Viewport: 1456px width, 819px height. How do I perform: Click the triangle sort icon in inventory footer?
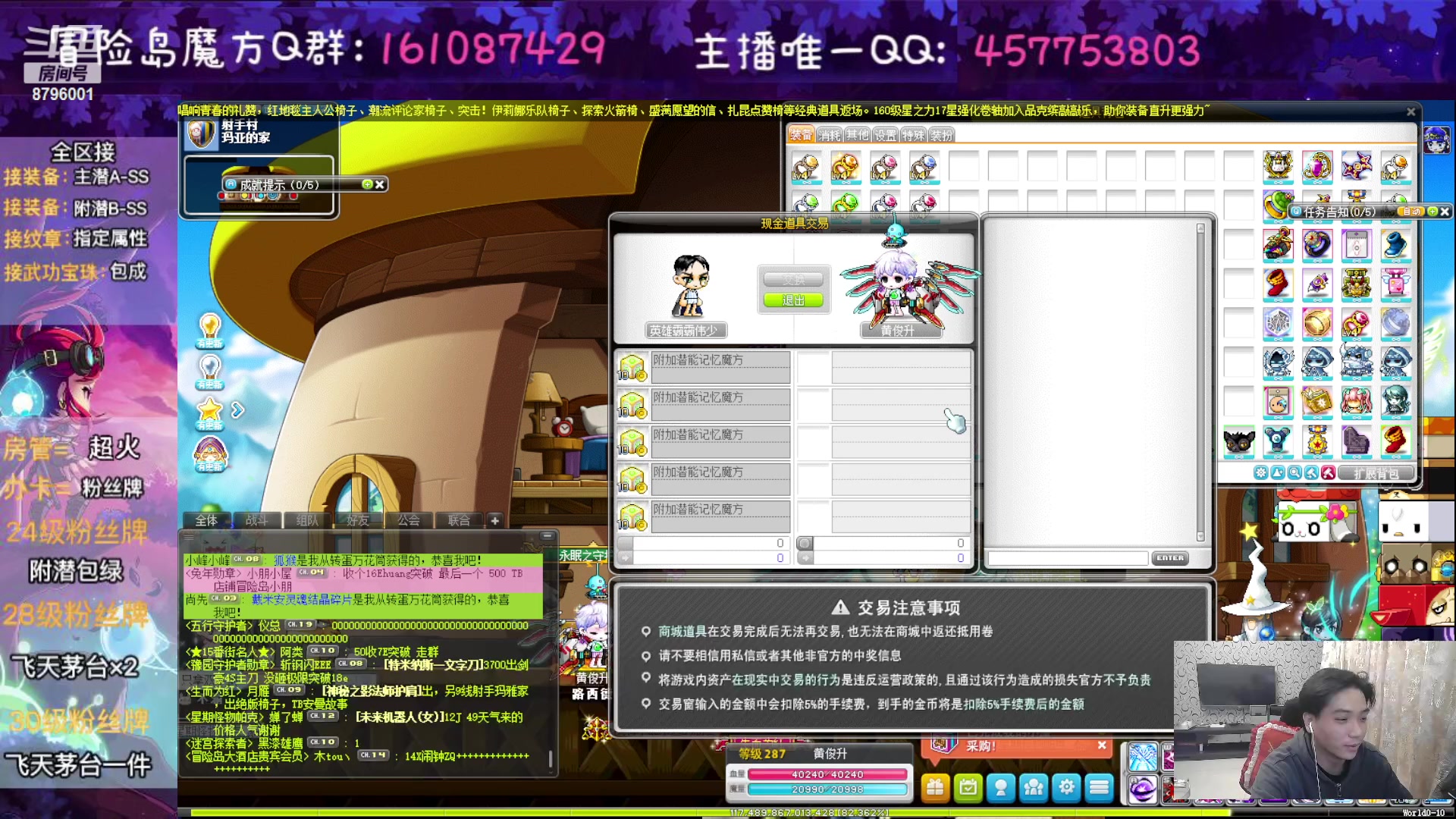(1278, 473)
